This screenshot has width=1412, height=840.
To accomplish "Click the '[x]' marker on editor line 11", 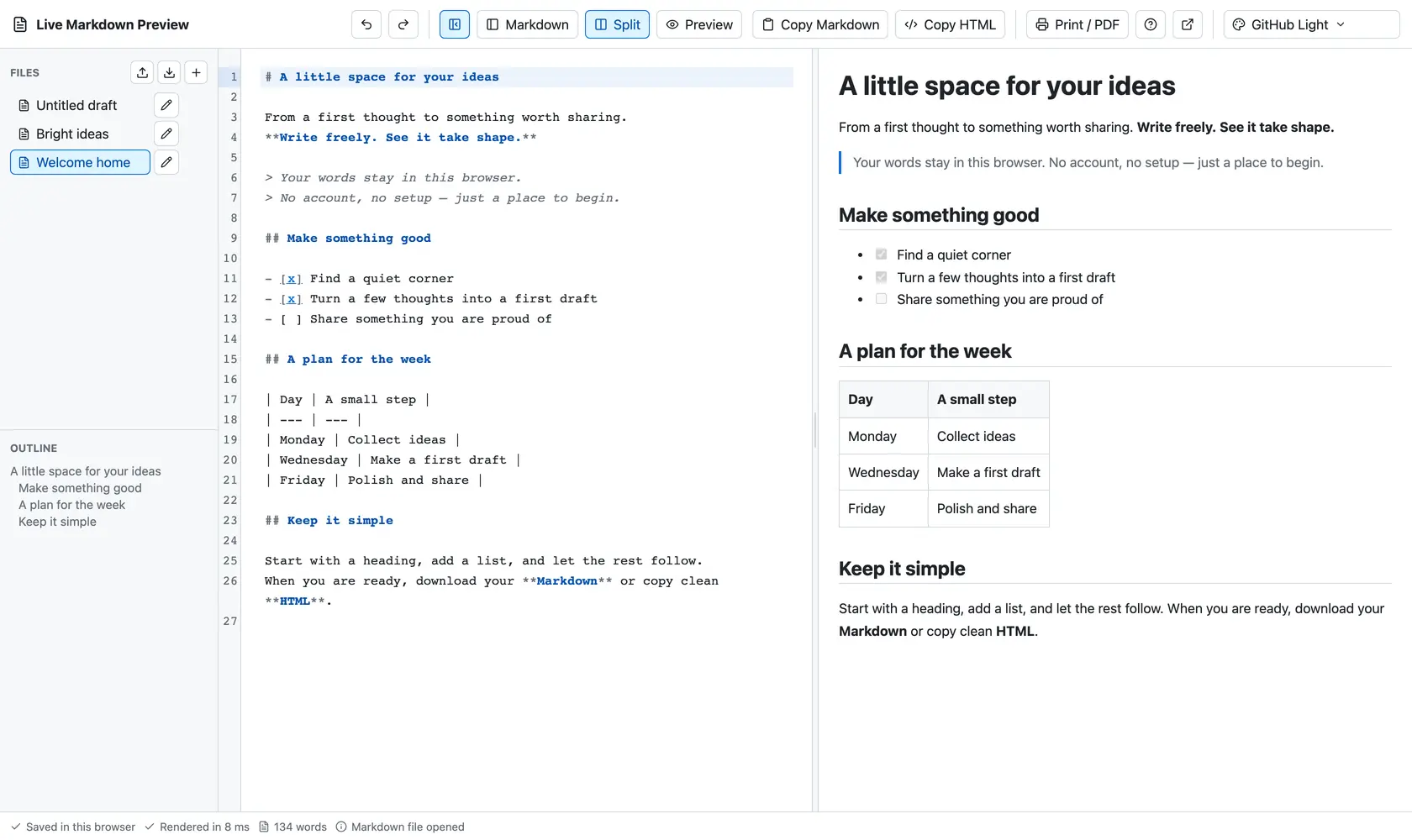I will (291, 278).
